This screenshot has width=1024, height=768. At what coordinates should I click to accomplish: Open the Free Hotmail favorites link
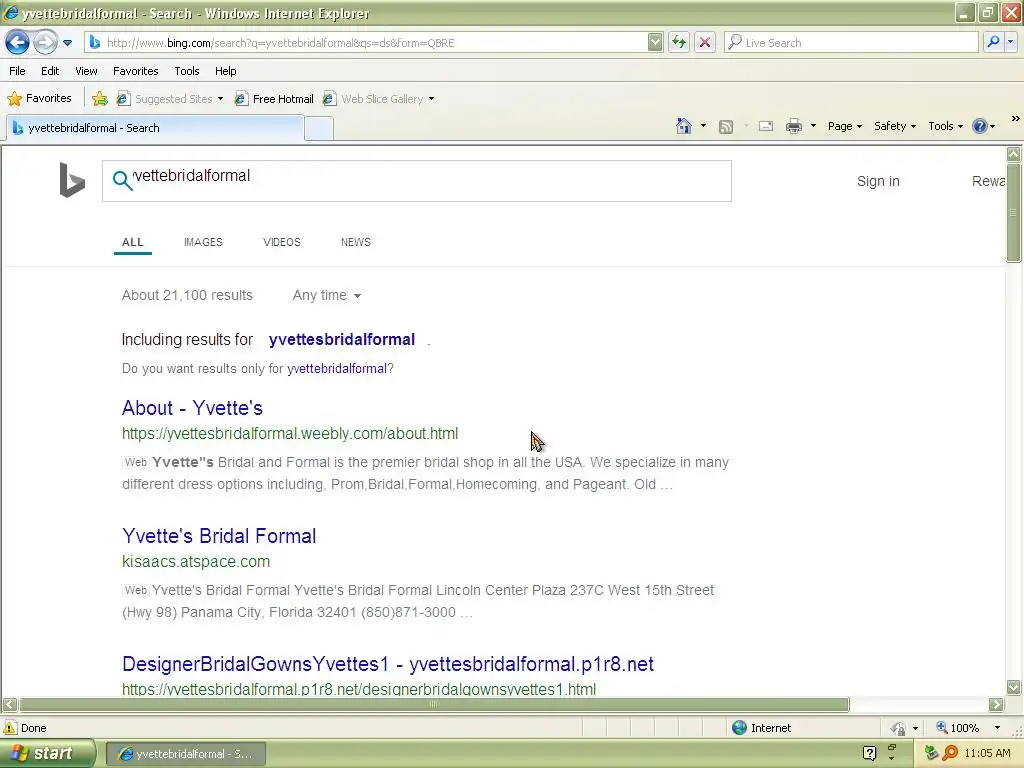coord(274,99)
